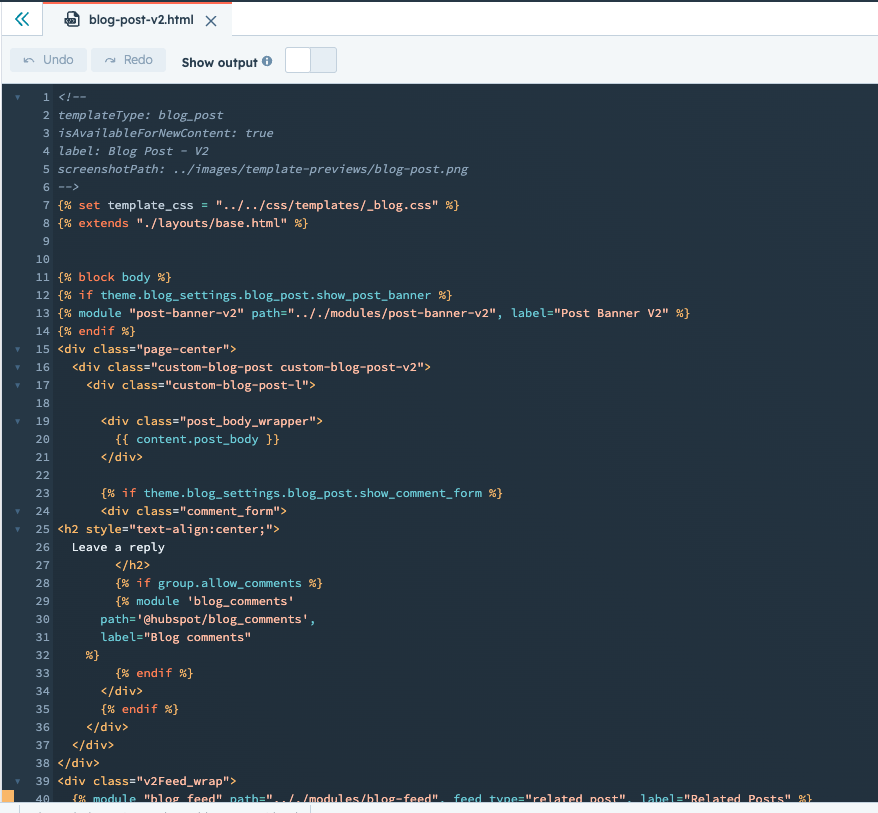This screenshot has height=813, width=878.
Task: Click the group.allow_comments if statement
Action: (218, 583)
